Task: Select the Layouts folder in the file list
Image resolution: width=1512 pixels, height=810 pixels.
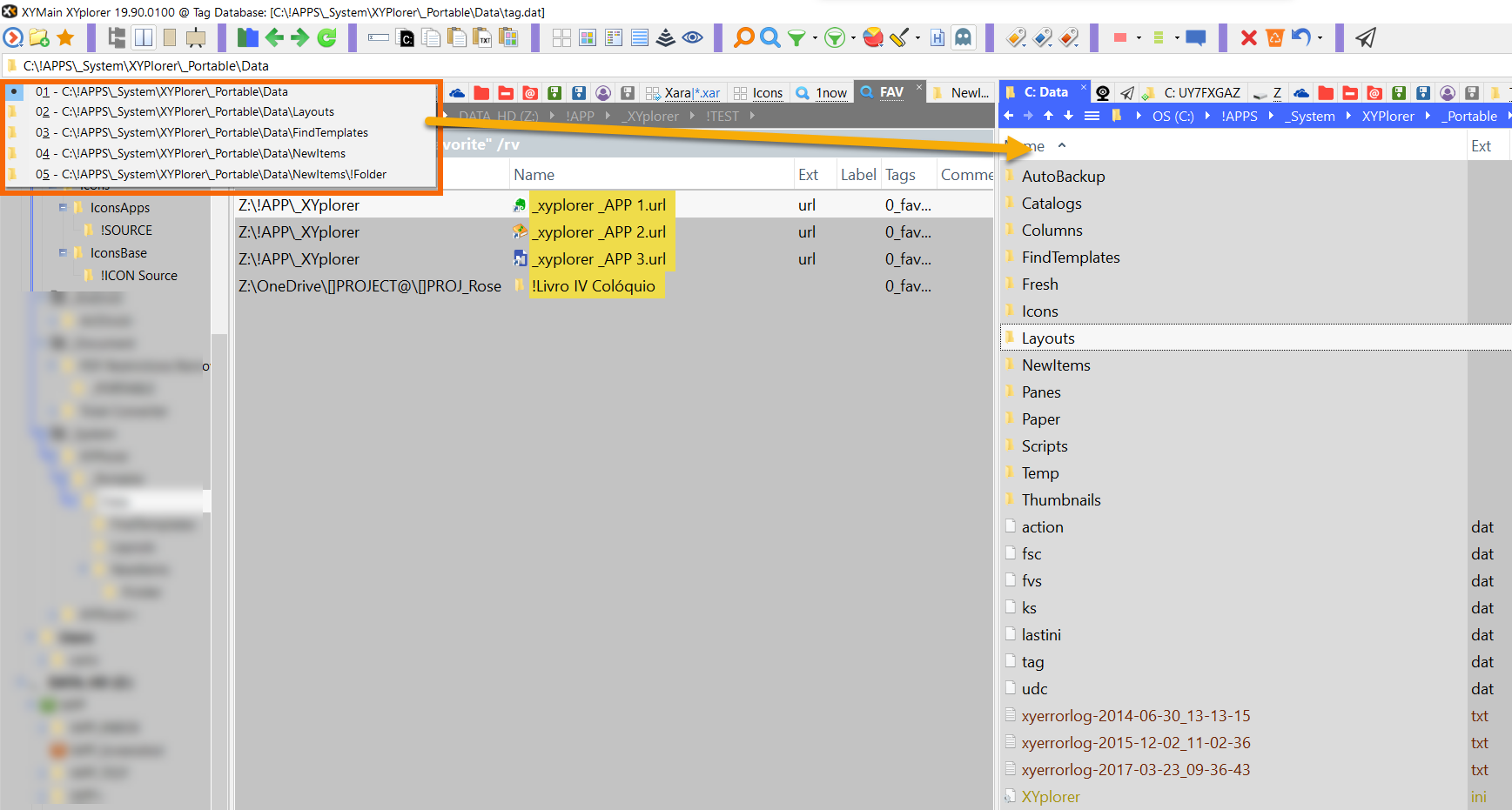Action: pyautogui.click(x=1048, y=338)
